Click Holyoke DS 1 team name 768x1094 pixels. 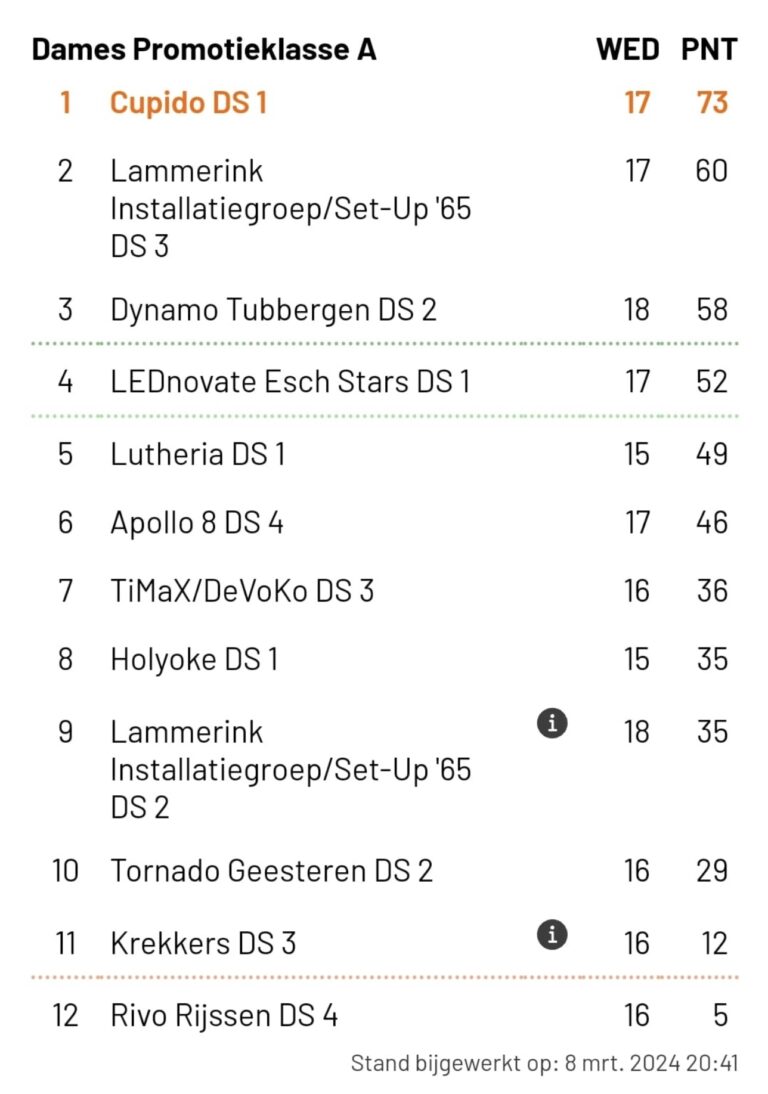pos(194,659)
